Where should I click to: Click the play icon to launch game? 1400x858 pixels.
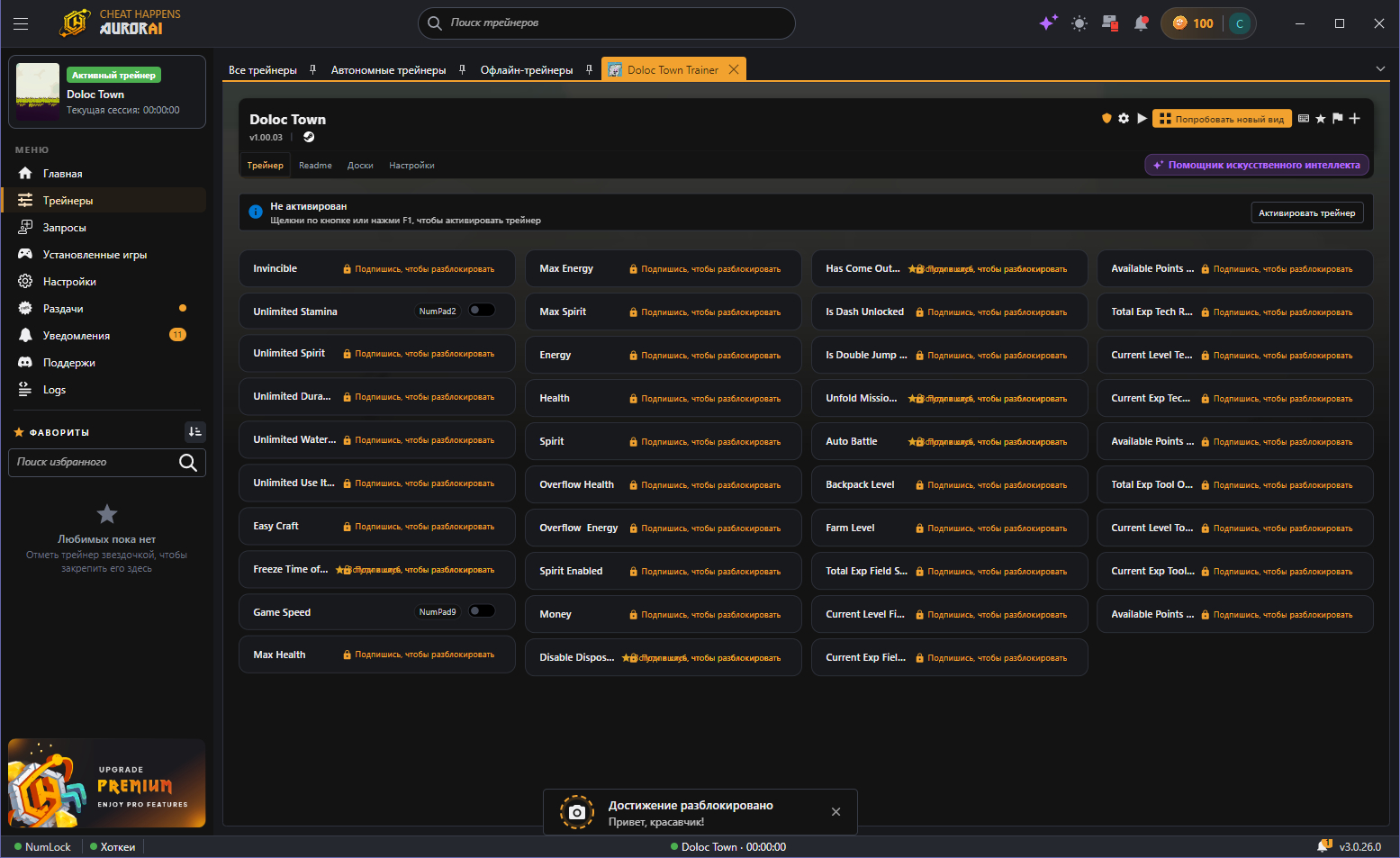point(1142,118)
